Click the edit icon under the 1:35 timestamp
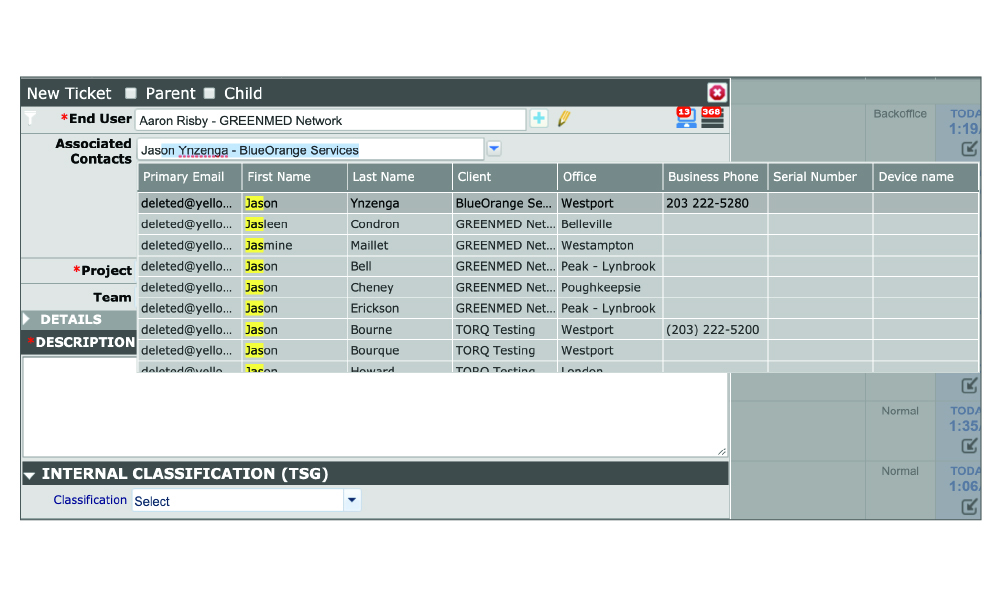This screenshot has width=1001, height=601. tap(968, 446)
